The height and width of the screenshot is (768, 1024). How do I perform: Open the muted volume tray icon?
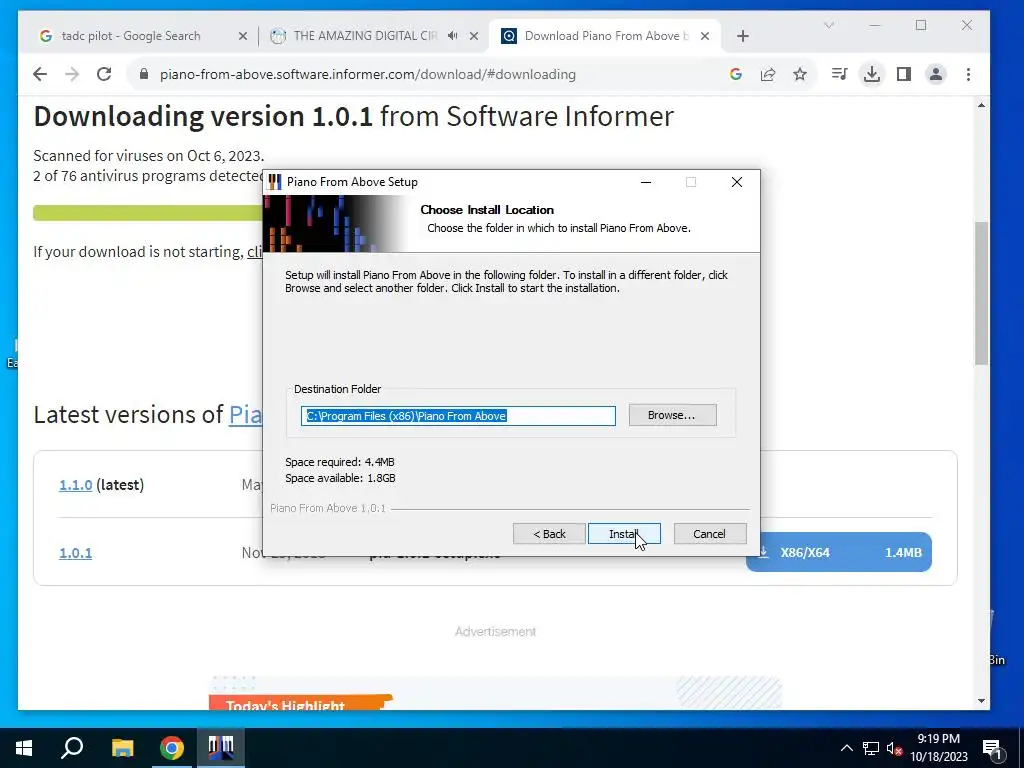tap(894, 748)
